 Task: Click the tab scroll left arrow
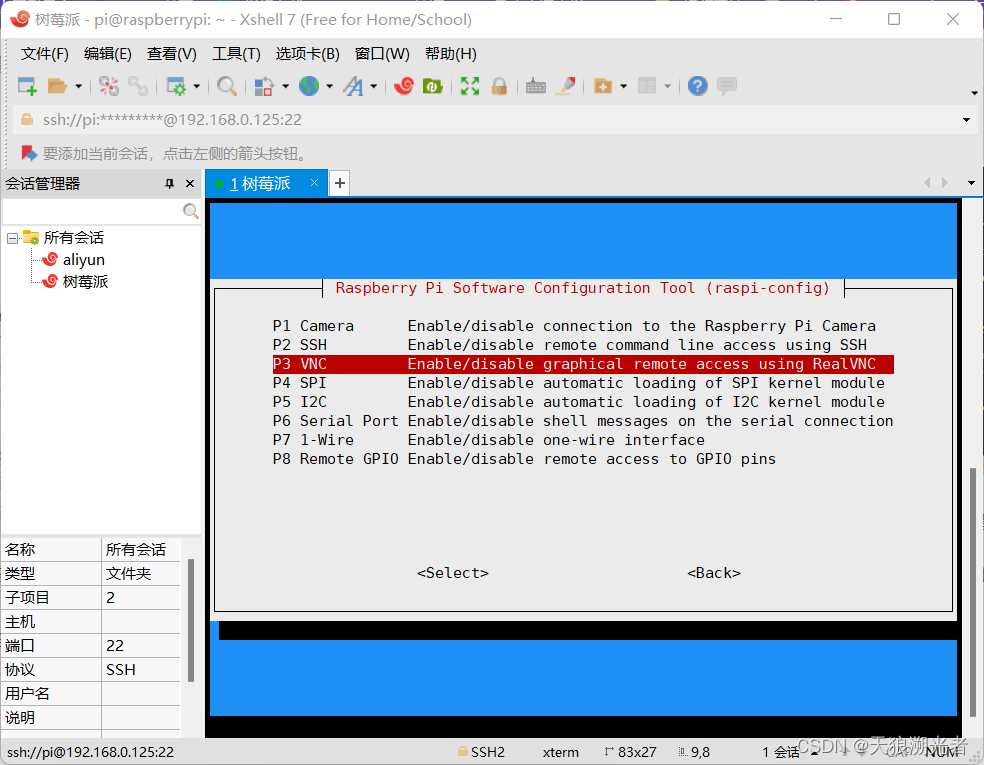point(927,183)
